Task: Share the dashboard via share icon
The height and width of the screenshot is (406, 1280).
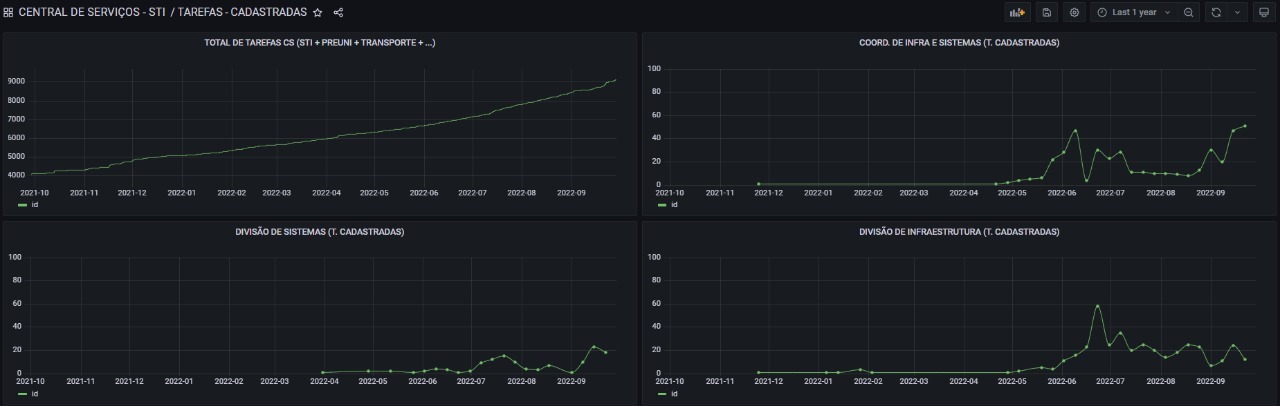Action: pyautogui.click(x=338, y=12)
